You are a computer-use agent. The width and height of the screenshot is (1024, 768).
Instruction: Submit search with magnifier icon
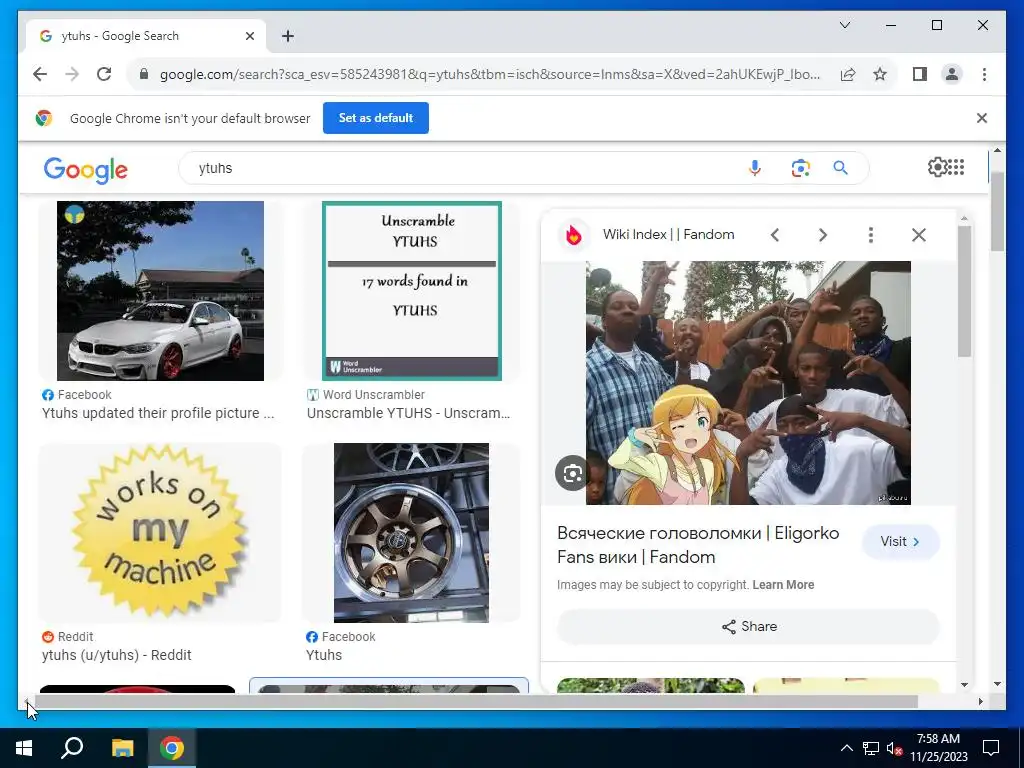pos(840,168)
